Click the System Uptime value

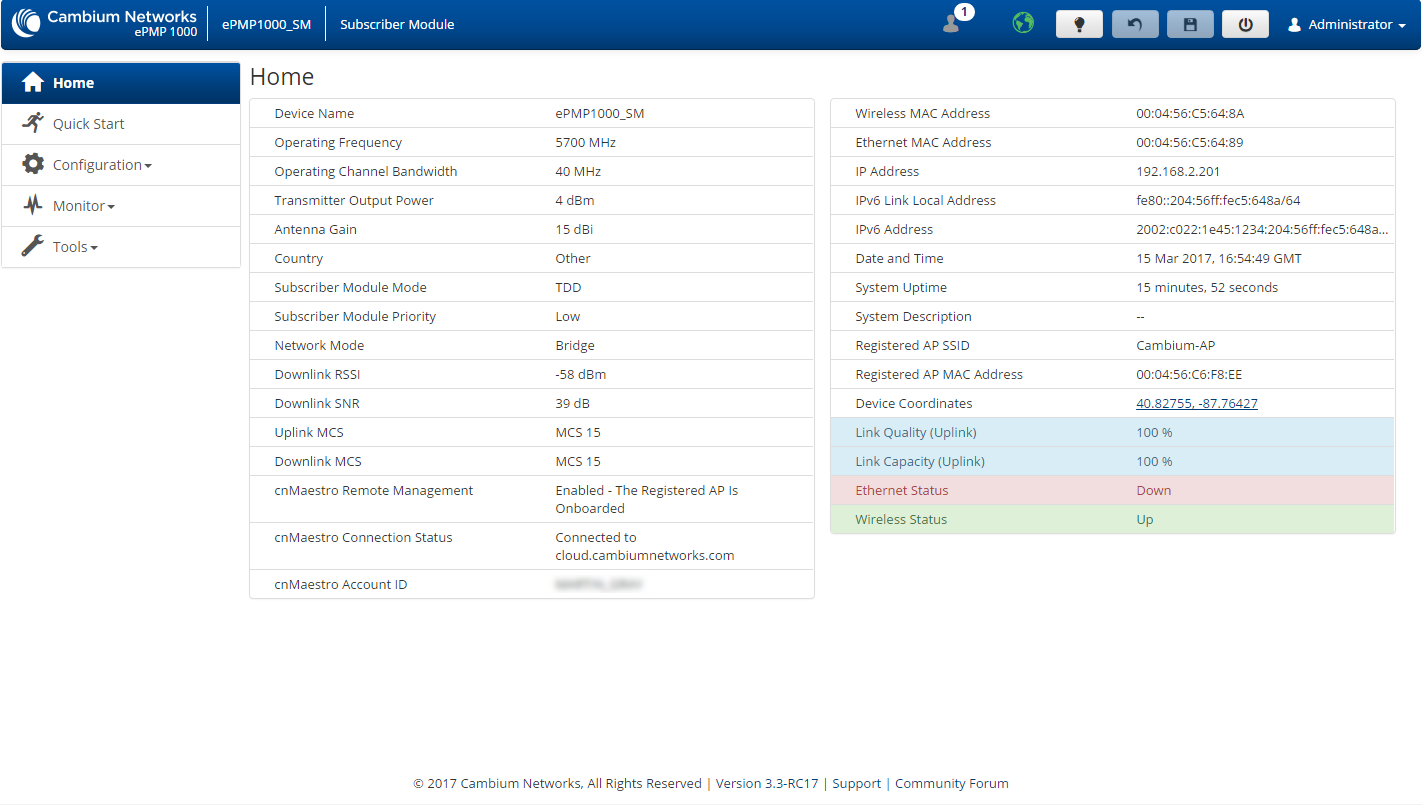tap(1207, 287)
